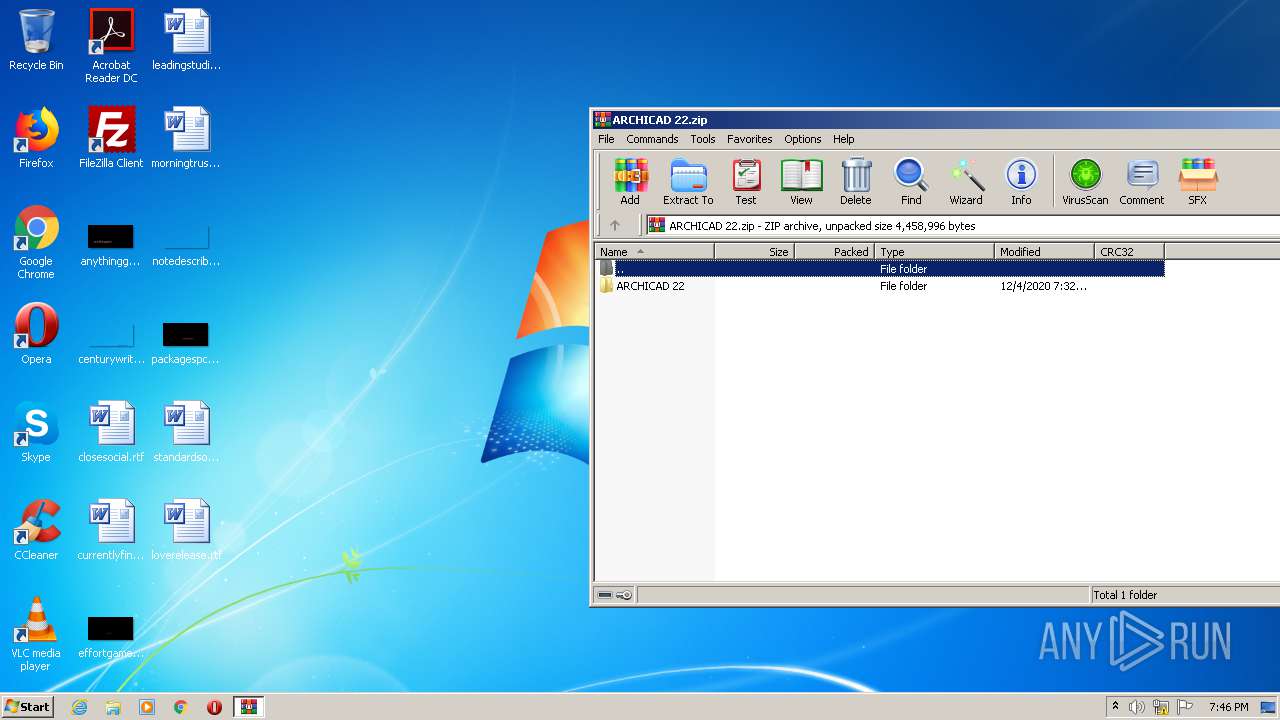Sort by the Type column header

click(934, 252)
